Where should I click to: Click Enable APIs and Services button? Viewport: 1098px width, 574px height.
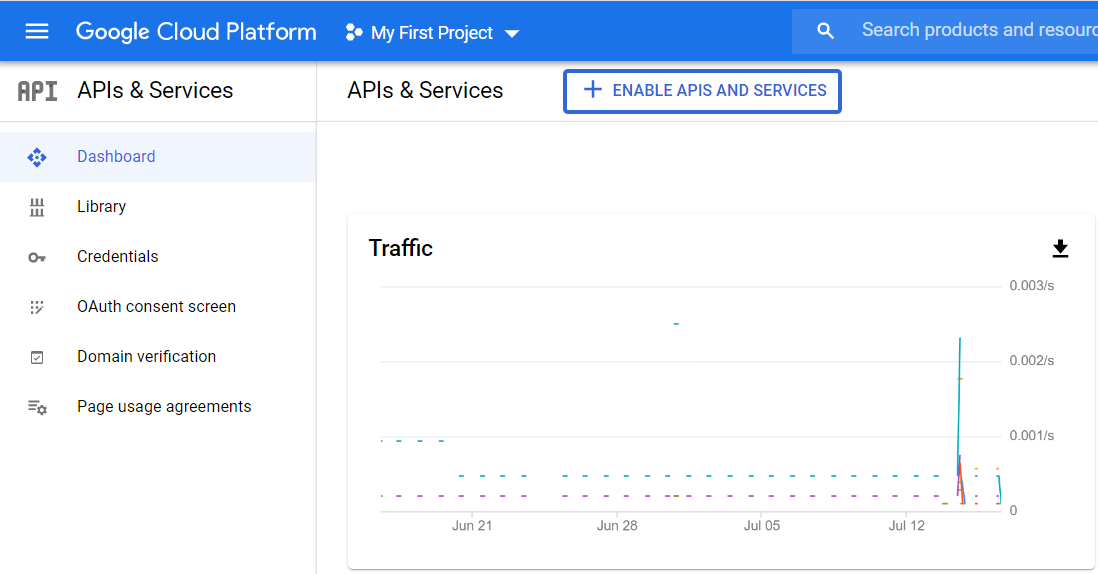point(702,91)
